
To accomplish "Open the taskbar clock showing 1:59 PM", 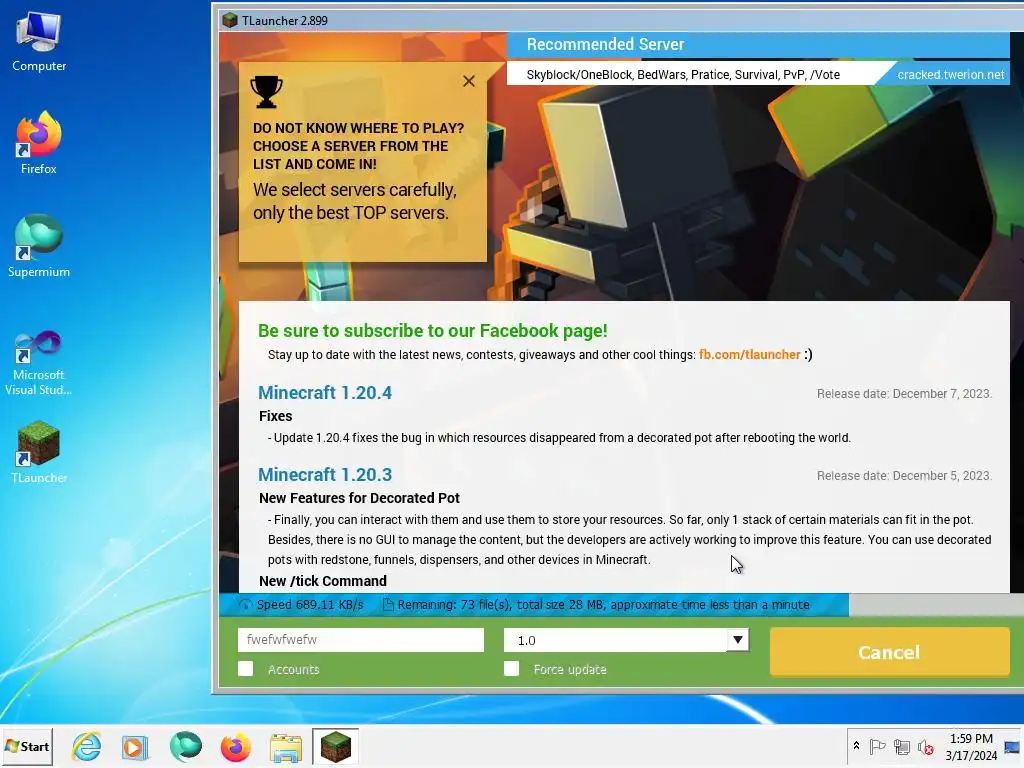I will [x=970, y=746].
